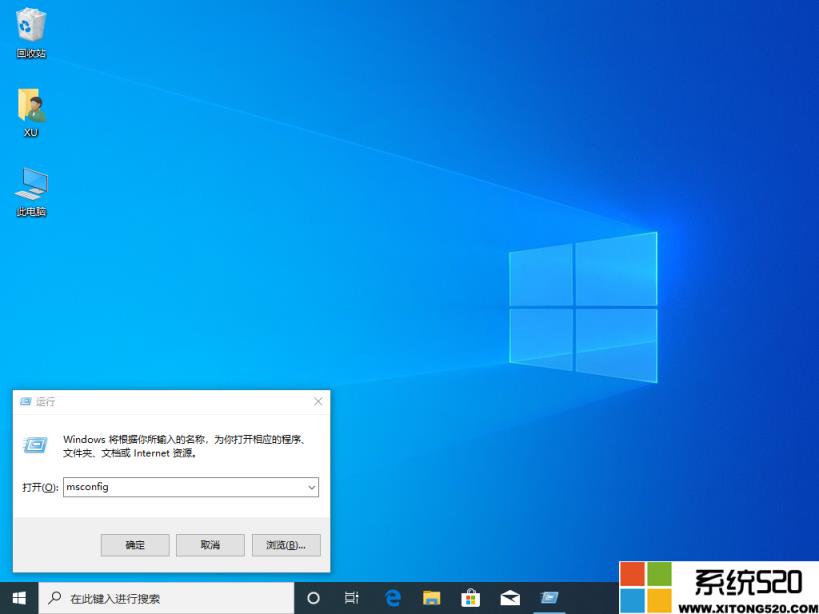The width and height of the screenshot is (819, 614).
Task: Expand the Open field history dropdown
Action: click(x=310, y=487)
